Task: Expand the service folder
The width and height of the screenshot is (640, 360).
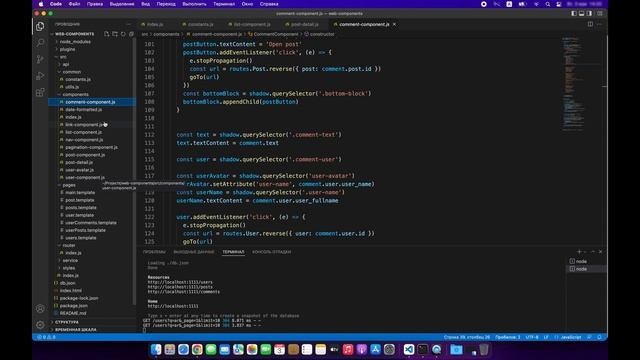Action: [70, 260]
